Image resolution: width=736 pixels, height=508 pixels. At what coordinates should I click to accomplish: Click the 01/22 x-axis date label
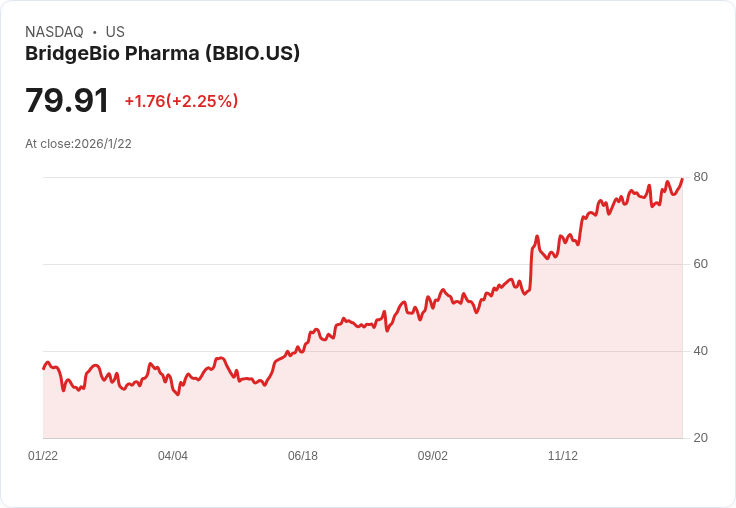43,455
